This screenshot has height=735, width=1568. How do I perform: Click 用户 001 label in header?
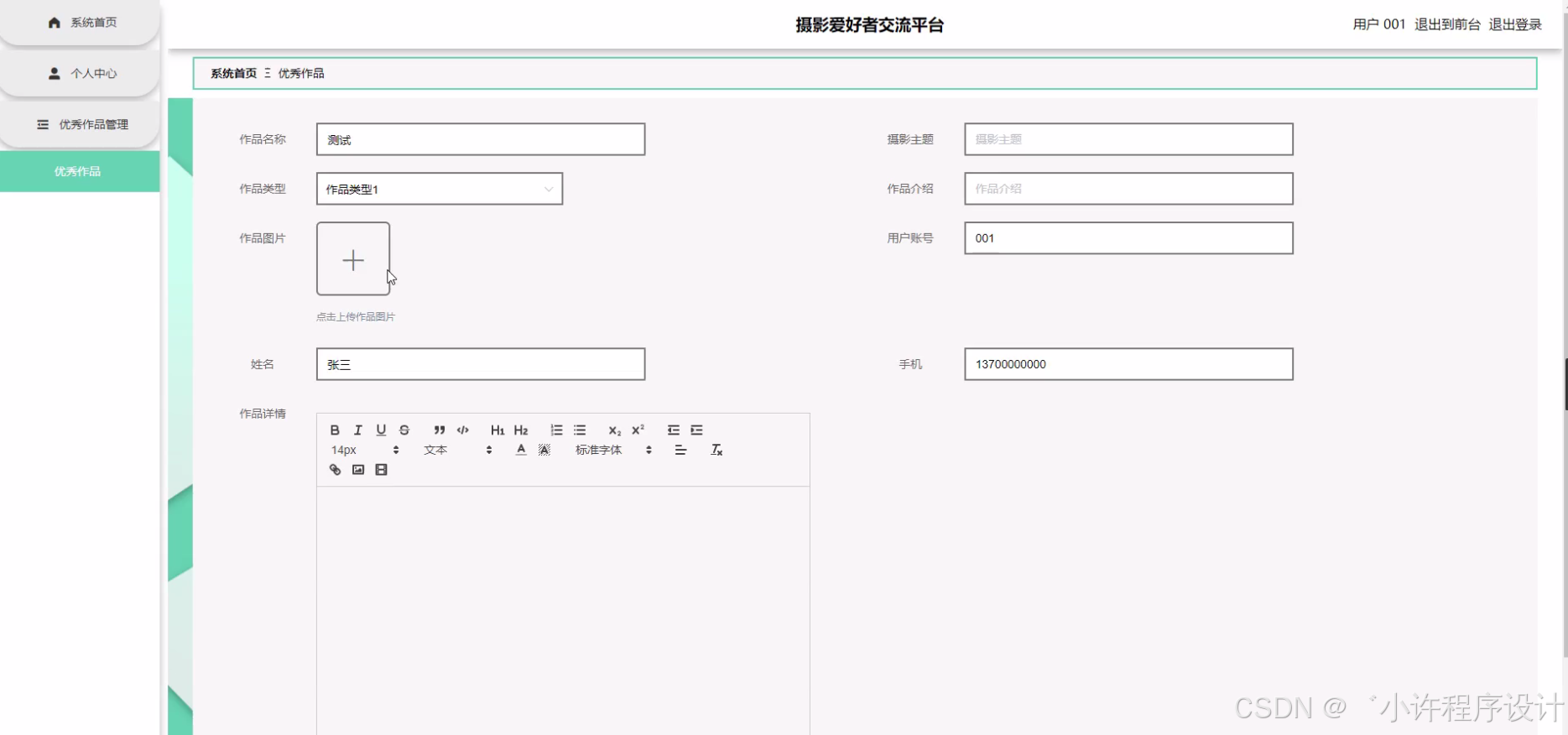click(x=1378, y=24)
